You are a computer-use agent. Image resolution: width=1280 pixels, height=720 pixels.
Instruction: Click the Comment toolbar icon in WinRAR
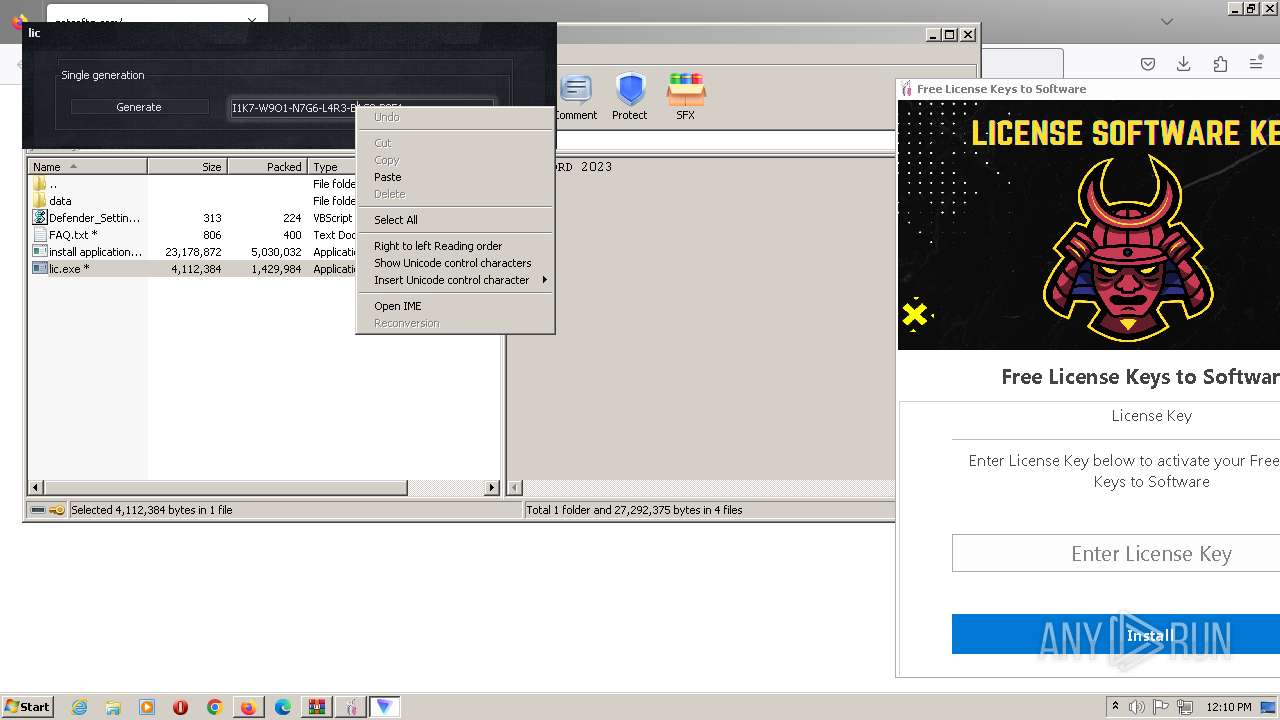point(576,97)
